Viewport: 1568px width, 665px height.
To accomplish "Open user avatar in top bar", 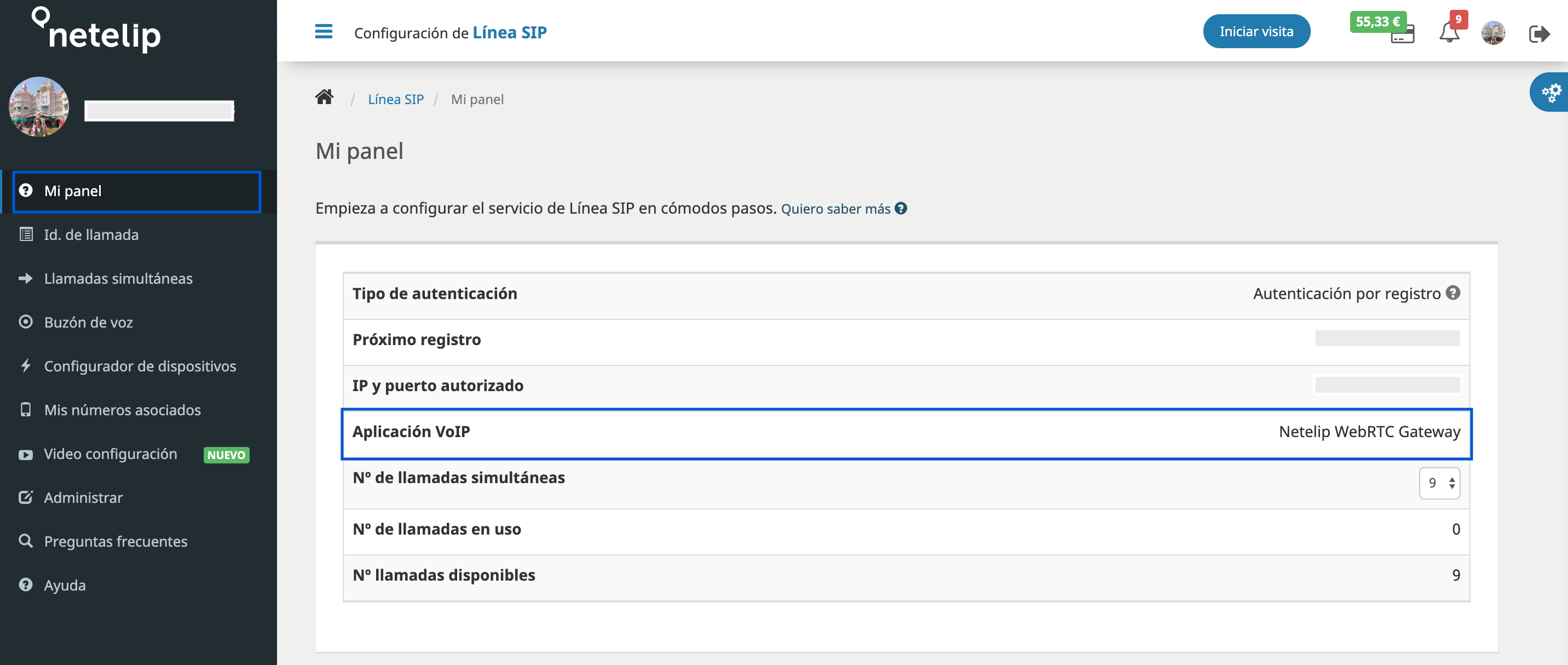I will 1493,33.
